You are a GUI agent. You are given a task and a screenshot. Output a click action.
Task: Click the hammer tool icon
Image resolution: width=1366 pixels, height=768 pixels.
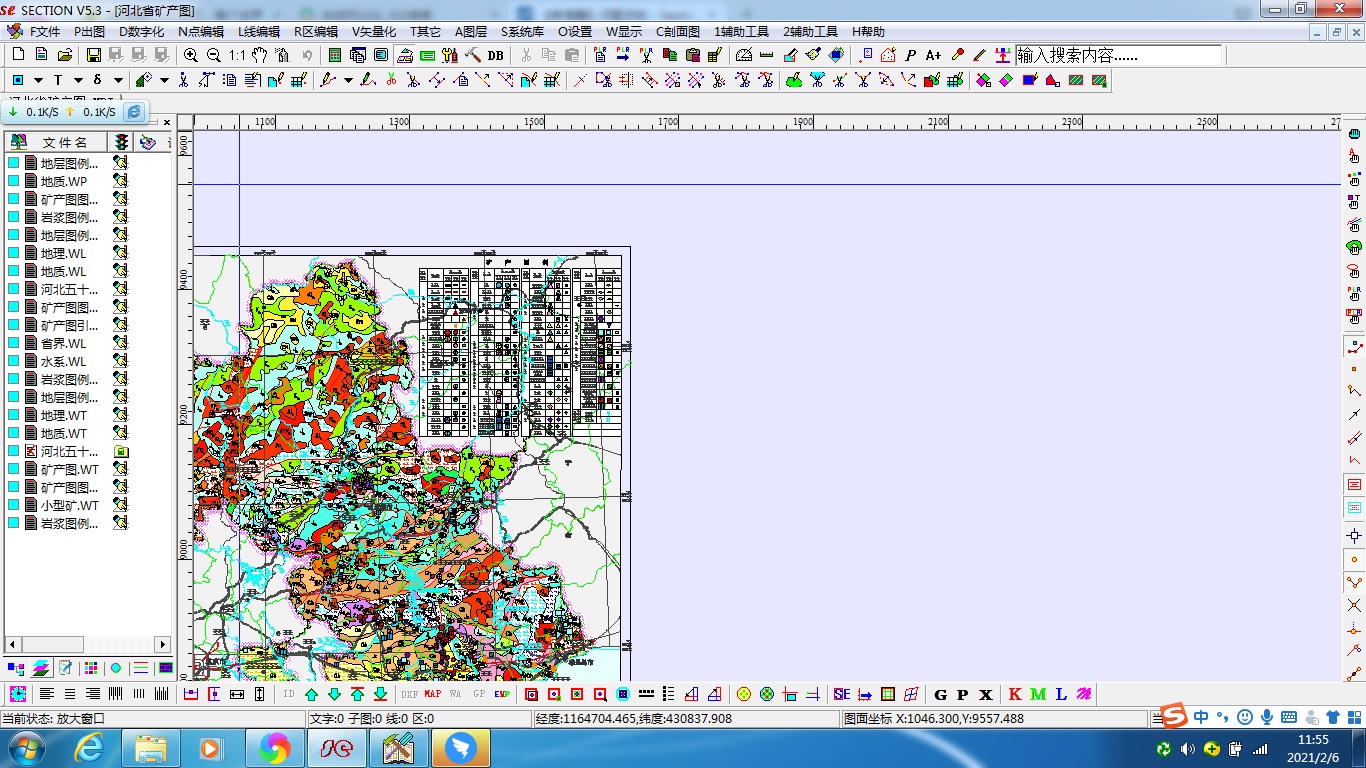[x=473, y=55]
